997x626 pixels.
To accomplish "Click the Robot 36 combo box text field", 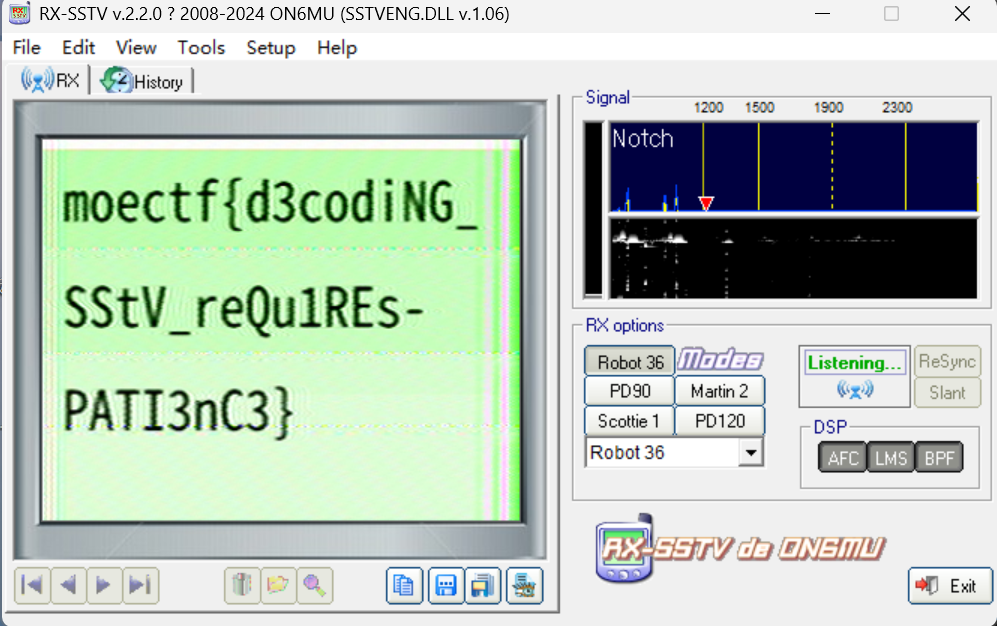I will pos(663,452).
